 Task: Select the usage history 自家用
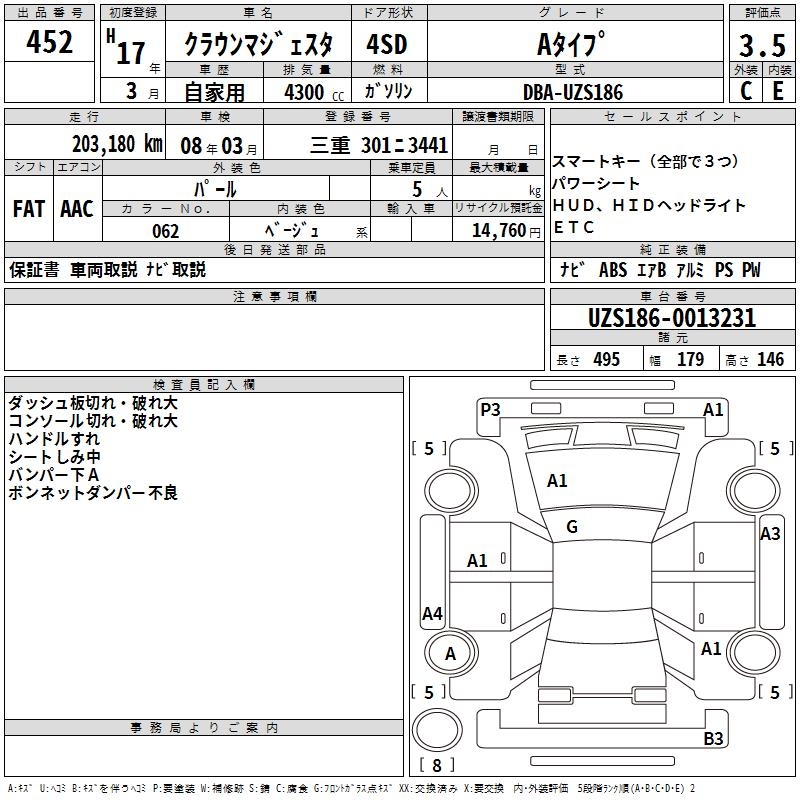(214, 92)
